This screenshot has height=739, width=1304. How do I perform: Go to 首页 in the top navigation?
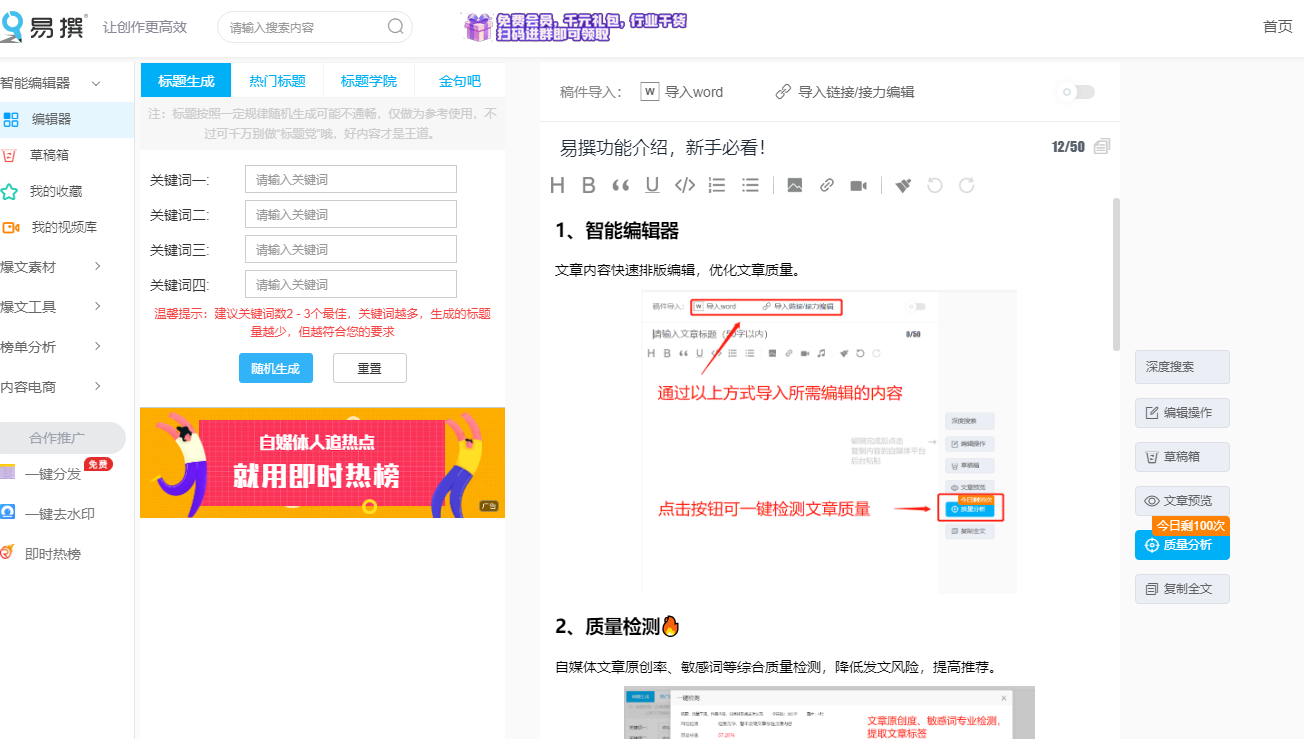(1277, 27)
